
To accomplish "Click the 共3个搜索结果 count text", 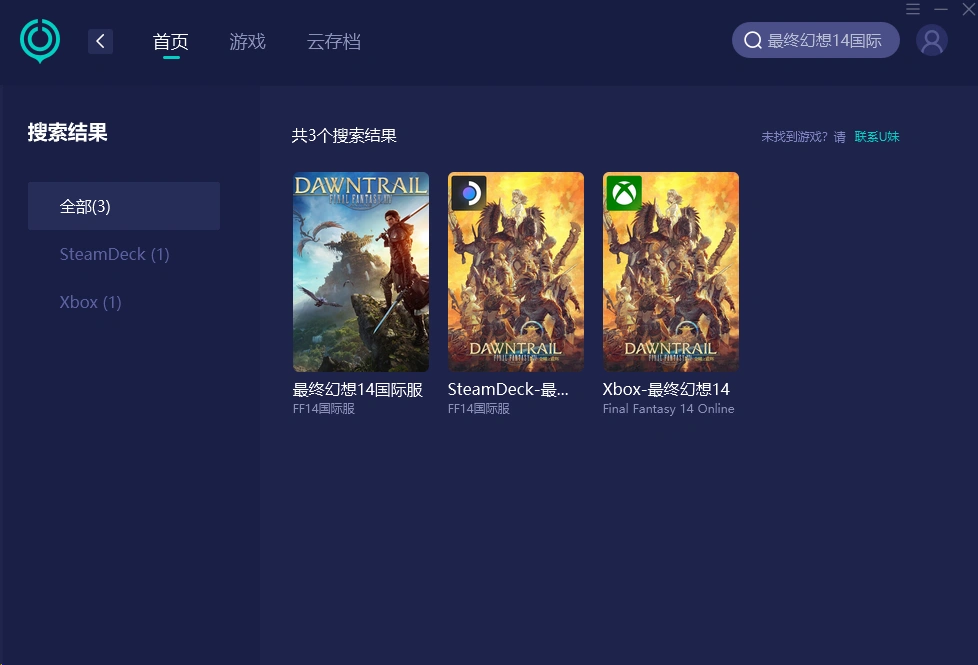I will point(344,136).
